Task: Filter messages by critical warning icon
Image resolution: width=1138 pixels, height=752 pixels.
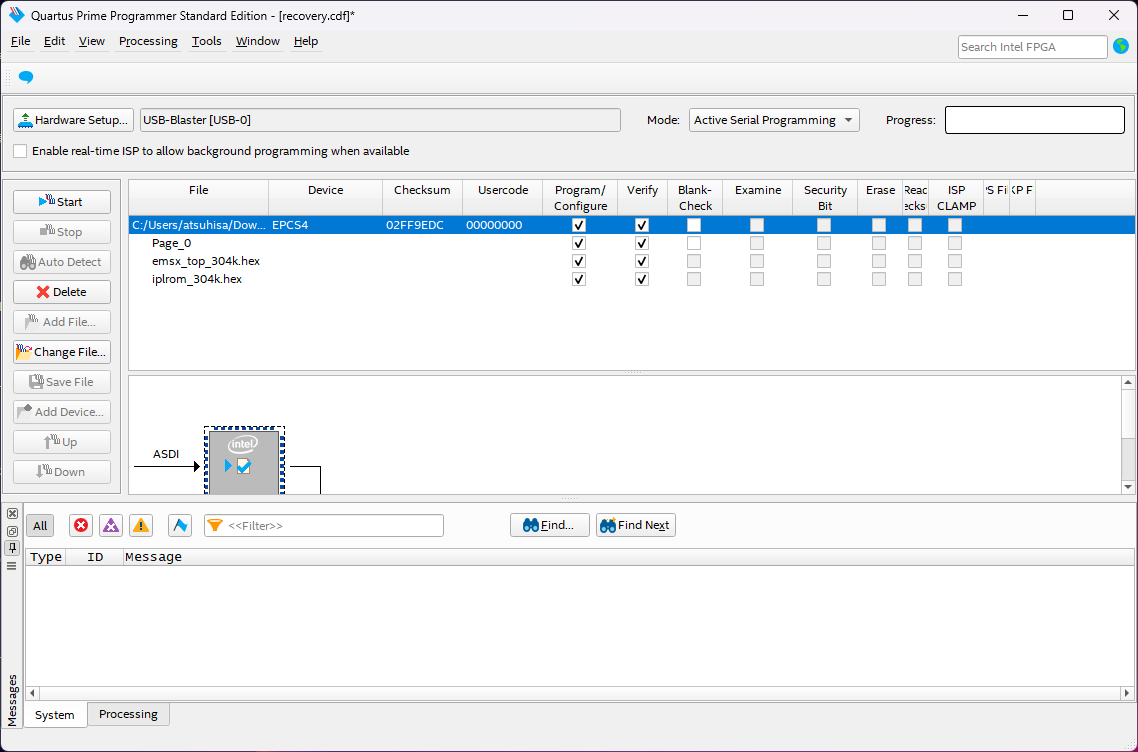Action: 111,525
